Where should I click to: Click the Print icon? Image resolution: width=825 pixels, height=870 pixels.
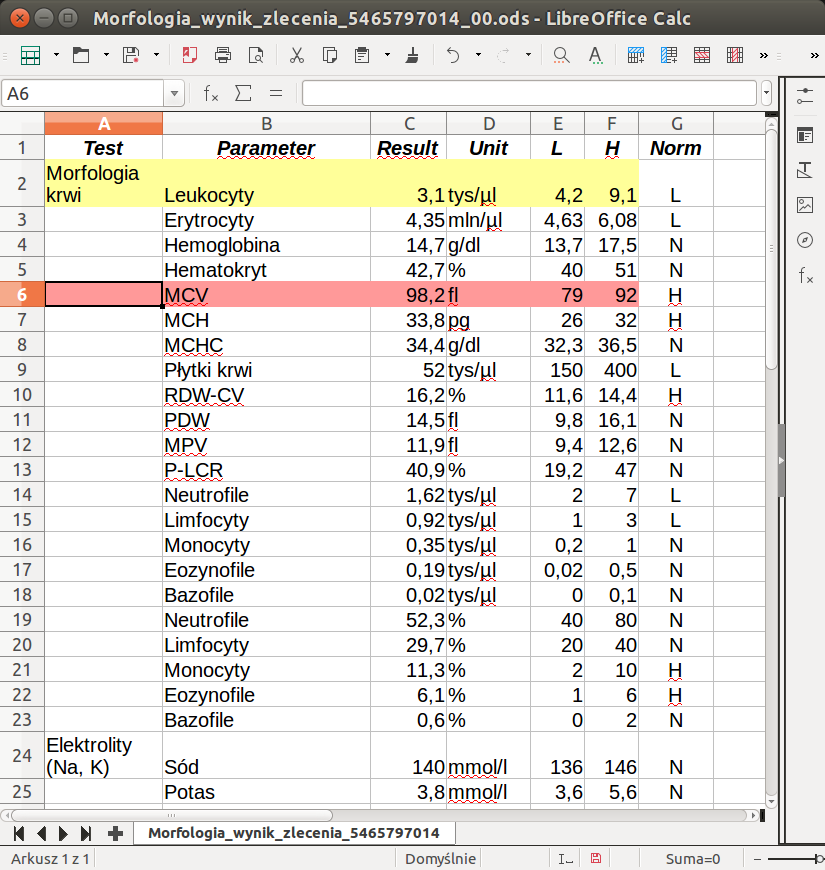(x=223, y=55)
